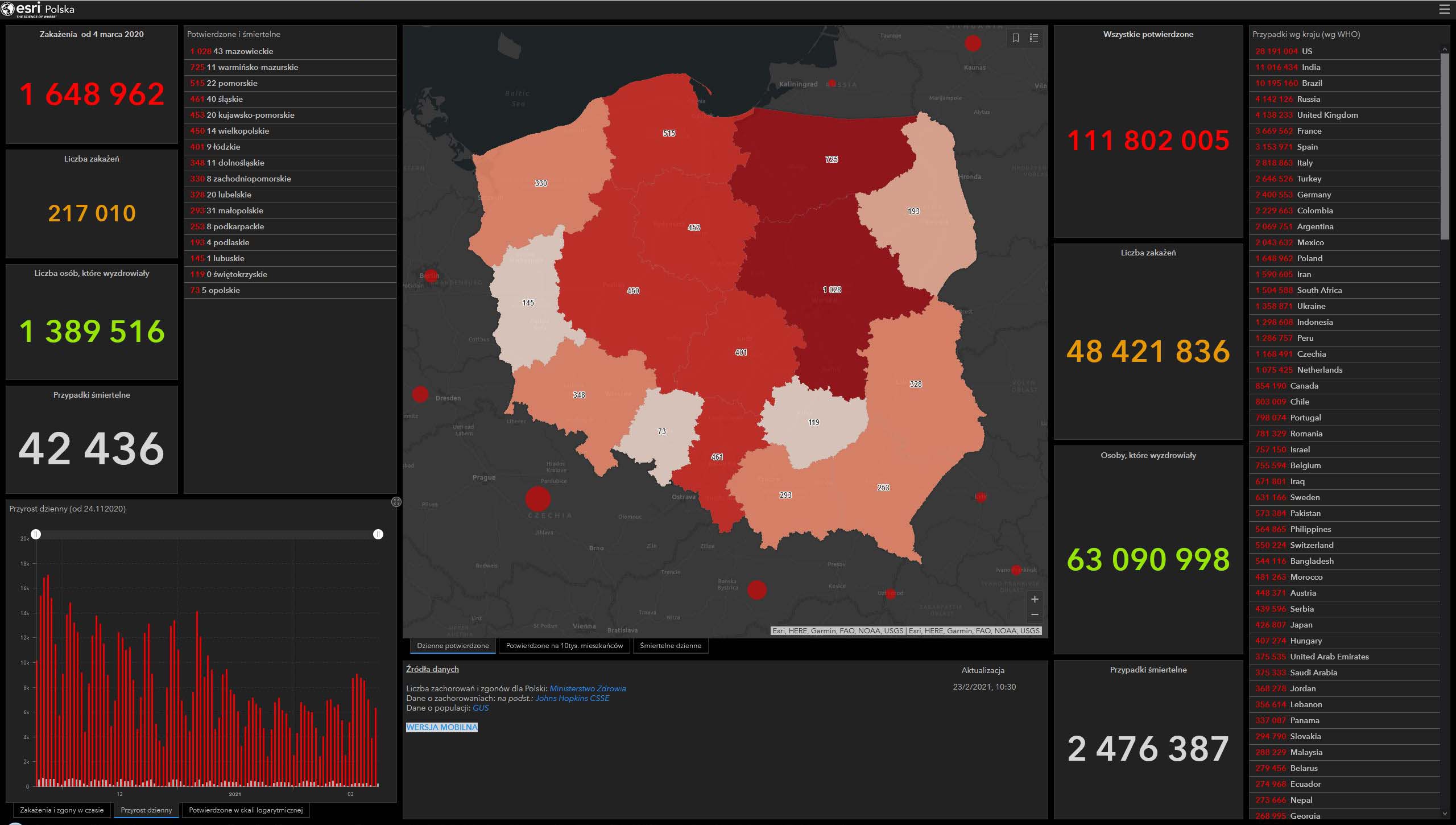Open the Ministerstwo Zdrowia link
The image size is (1456, 825).
click(588, 688)
